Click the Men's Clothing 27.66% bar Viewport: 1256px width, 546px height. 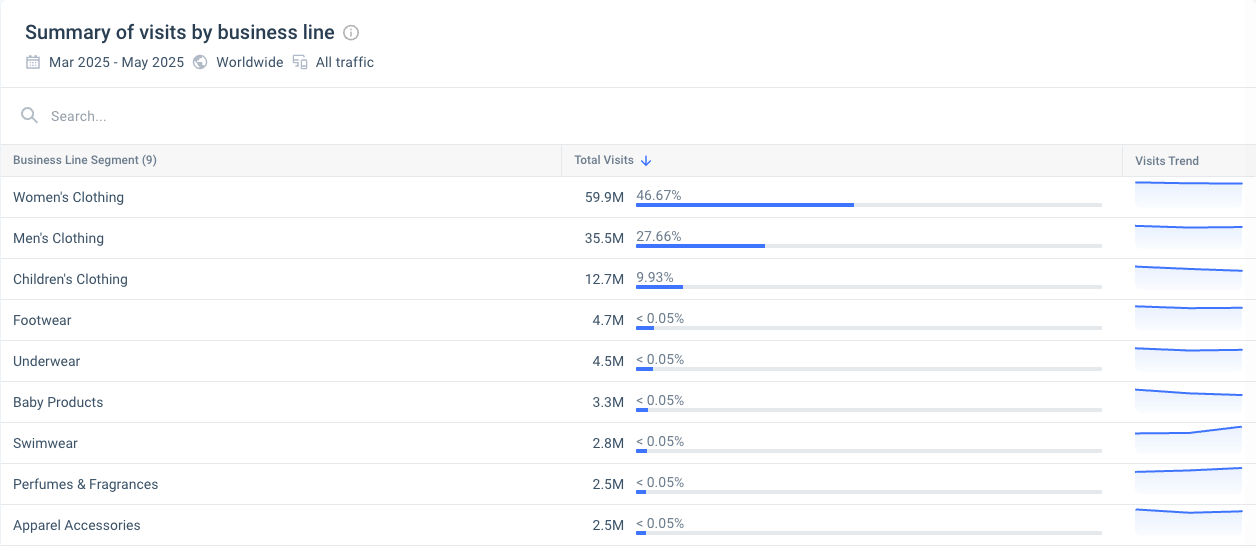[700, 246]
